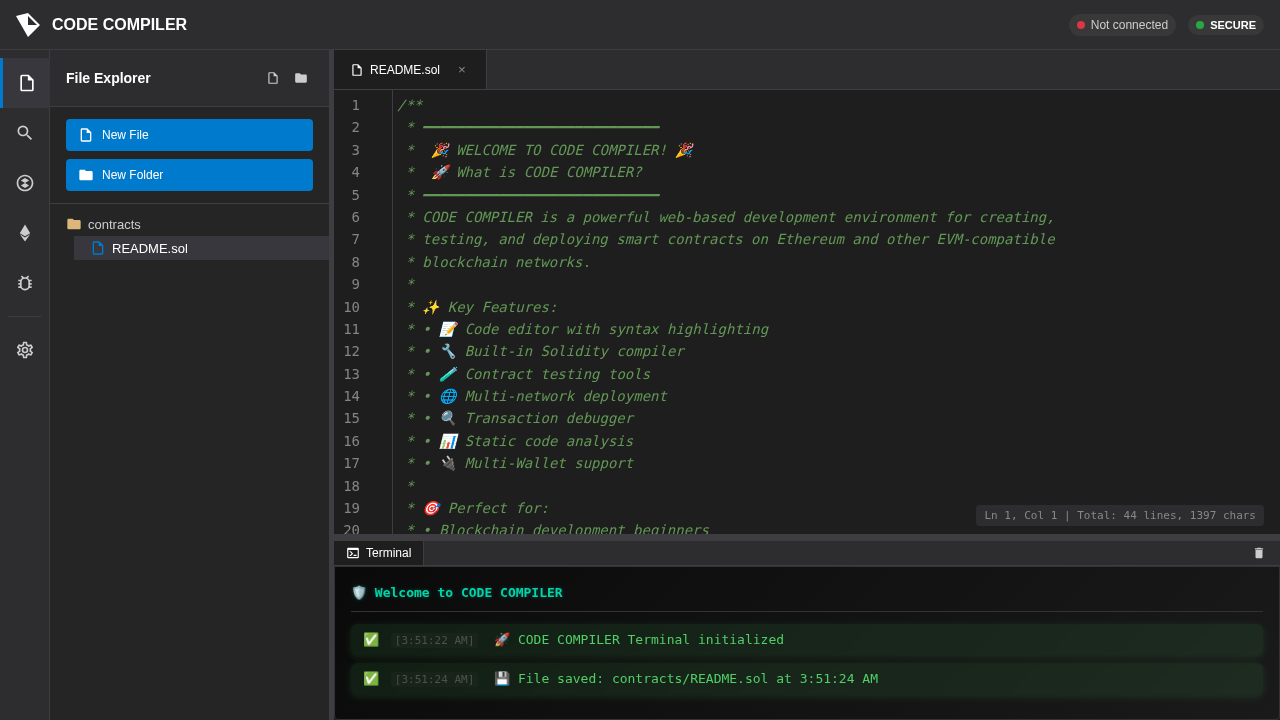The width and height of the screenshot is (1280, 720).
Task: Click the new folder icon in File Explorer header
Action: [301, 78]
